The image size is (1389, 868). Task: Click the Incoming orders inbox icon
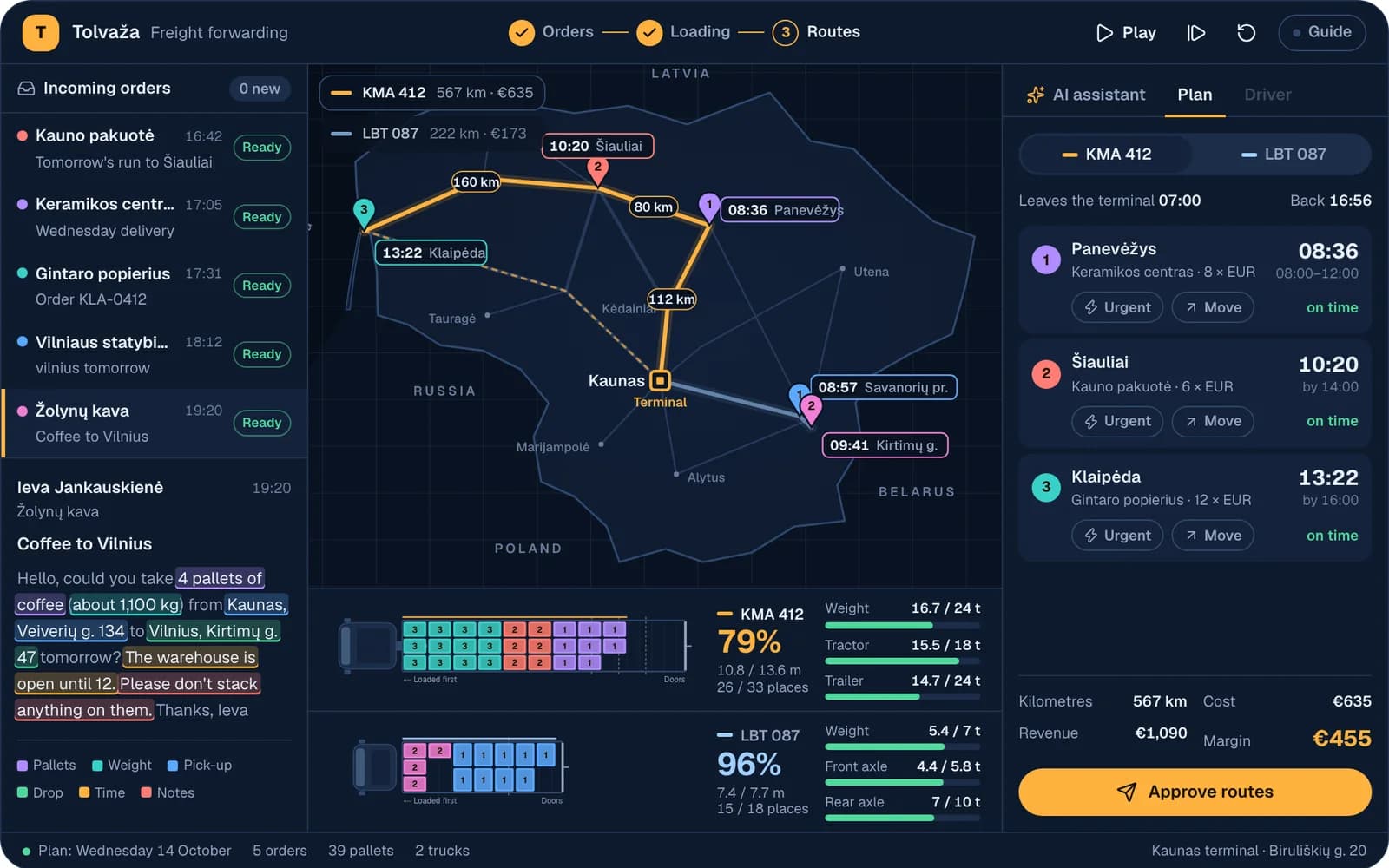tap(26, 89)
